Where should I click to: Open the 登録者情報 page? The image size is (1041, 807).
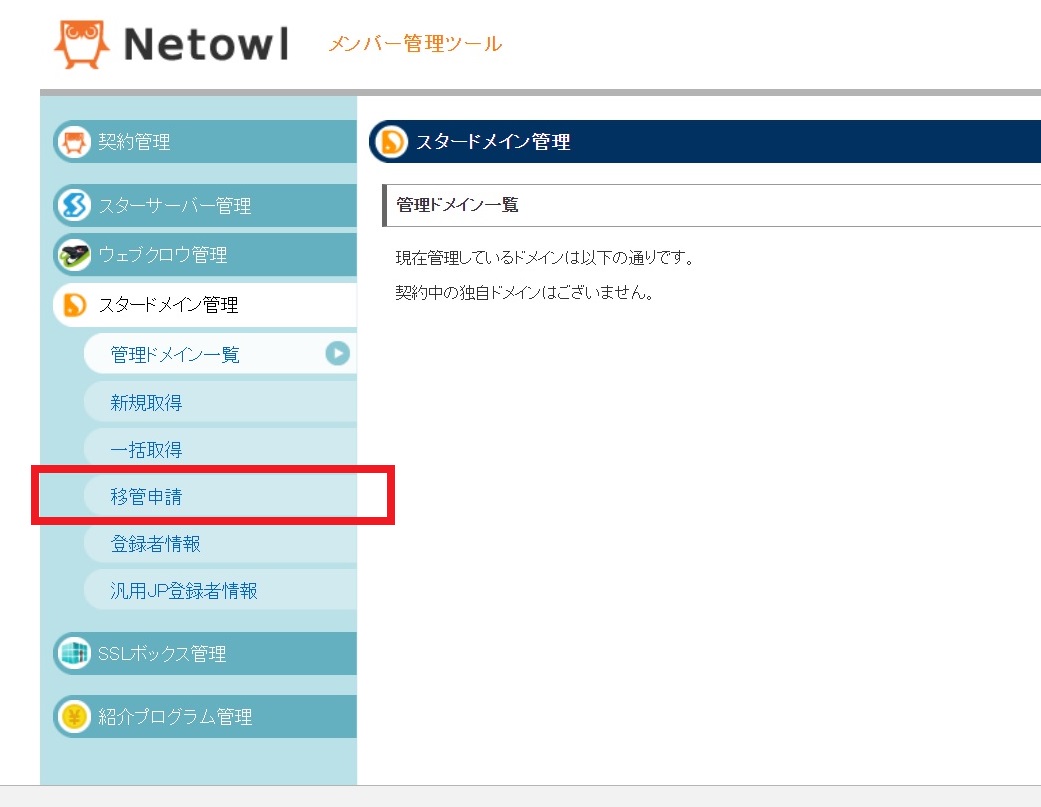pos(155,544)
